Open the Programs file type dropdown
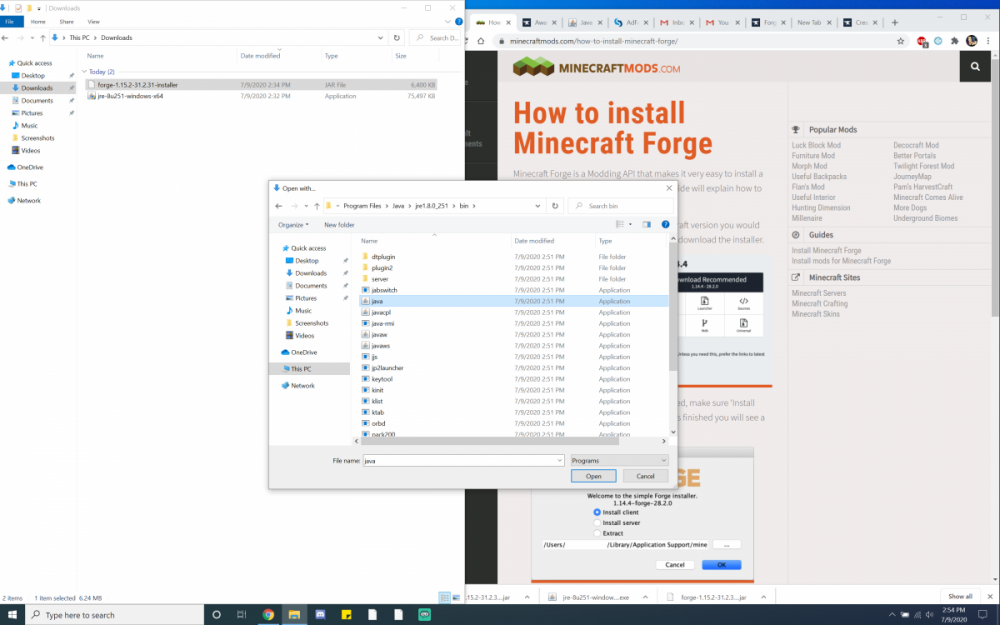1000x625 pixels. click(618, 460)
